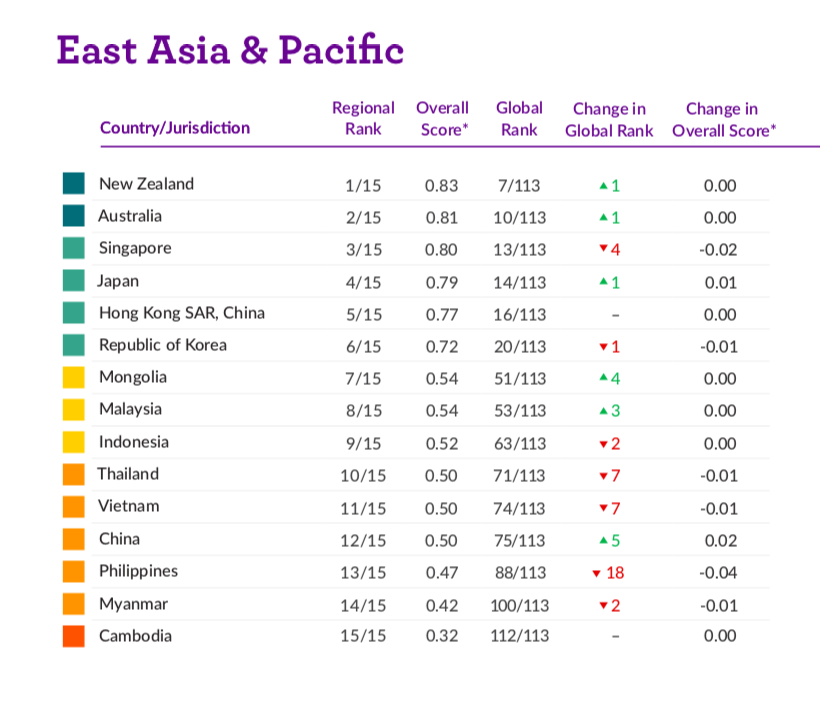Click global rank '100/113' cell

point(519,606)
